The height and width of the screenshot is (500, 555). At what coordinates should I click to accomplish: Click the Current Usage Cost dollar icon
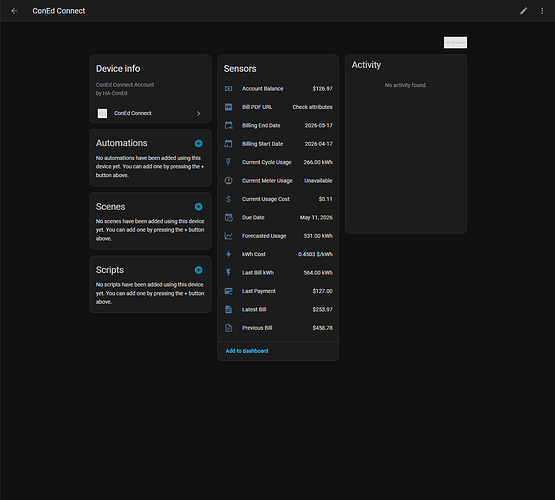[229, 199]
